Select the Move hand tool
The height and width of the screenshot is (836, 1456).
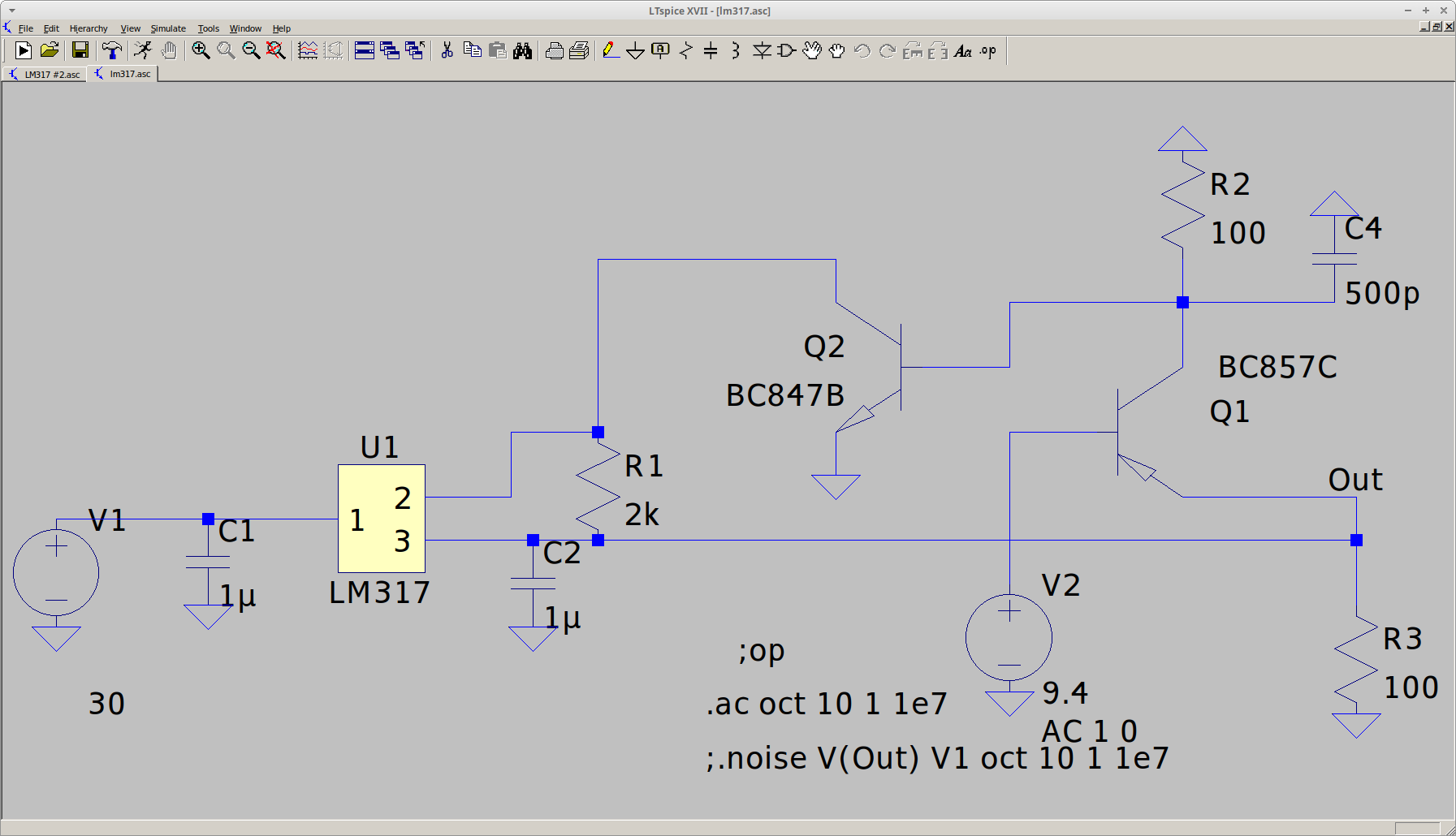point(812,50)
